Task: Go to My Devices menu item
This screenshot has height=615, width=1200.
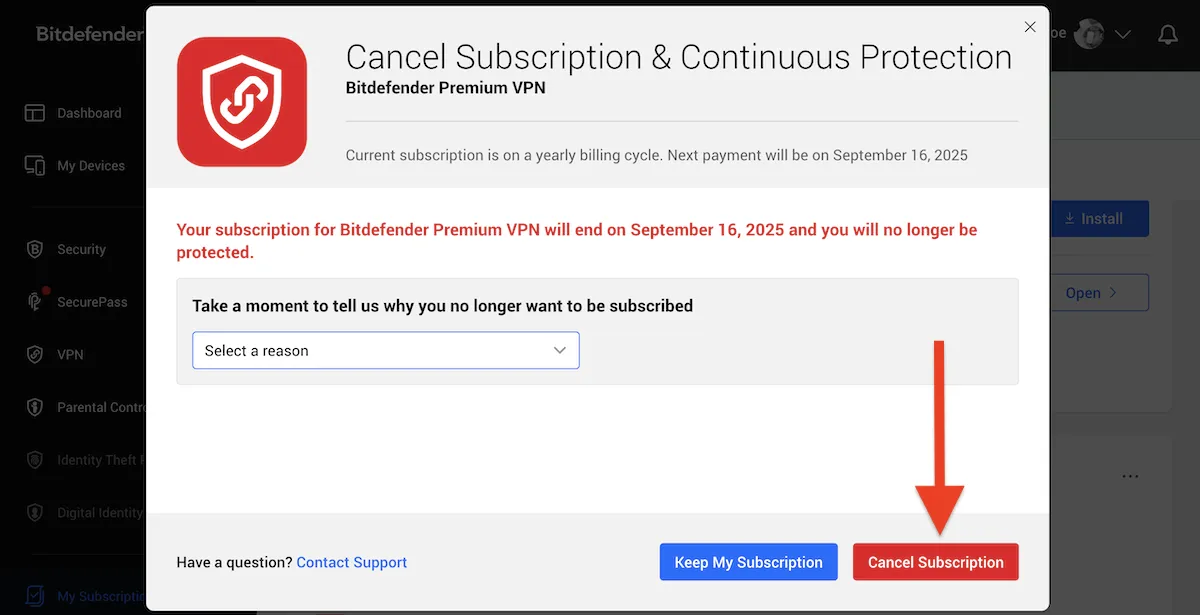Action: coord(91,166)
